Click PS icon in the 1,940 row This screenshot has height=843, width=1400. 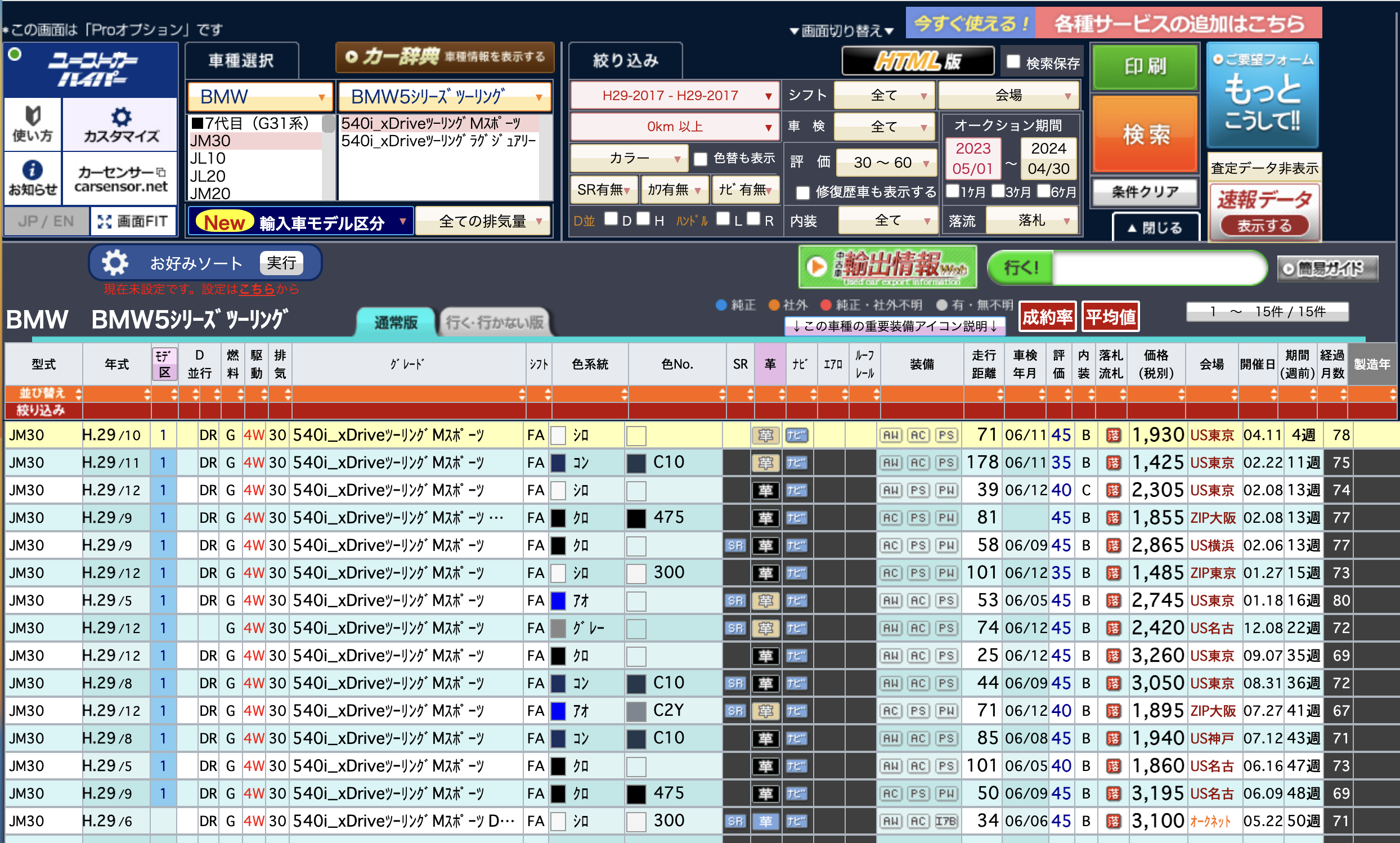(946, 738)
